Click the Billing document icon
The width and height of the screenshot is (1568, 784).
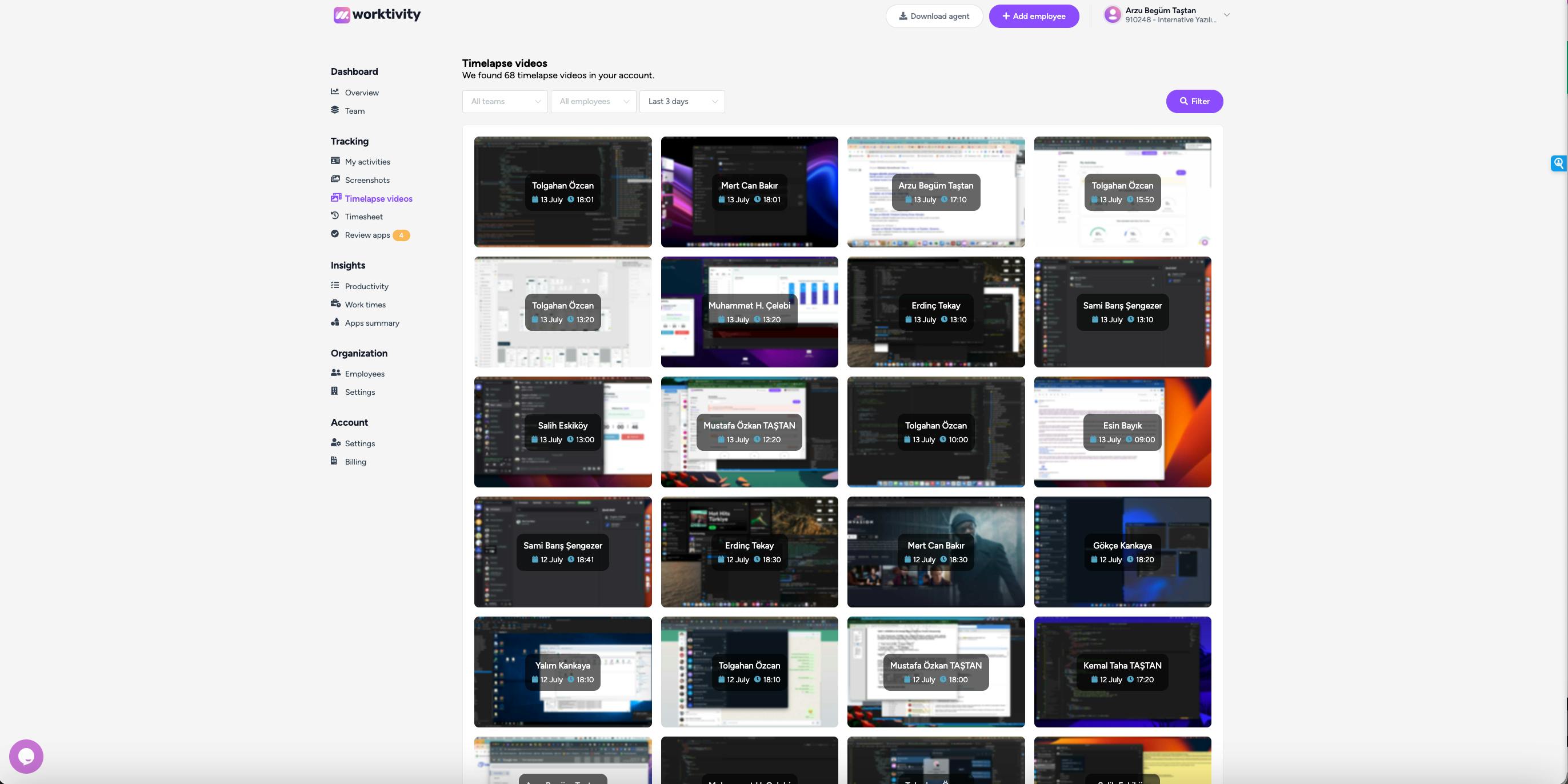tap(334, 461)
